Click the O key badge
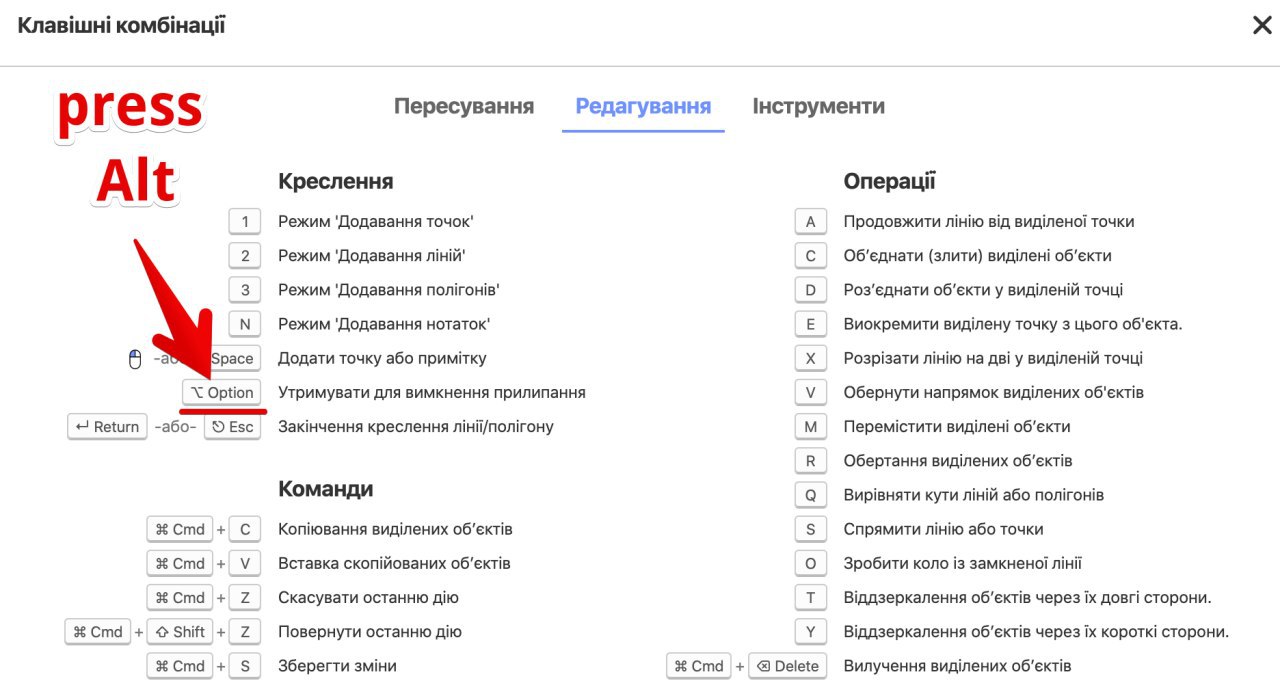The image size is (1280, 696). coord(811,563)
